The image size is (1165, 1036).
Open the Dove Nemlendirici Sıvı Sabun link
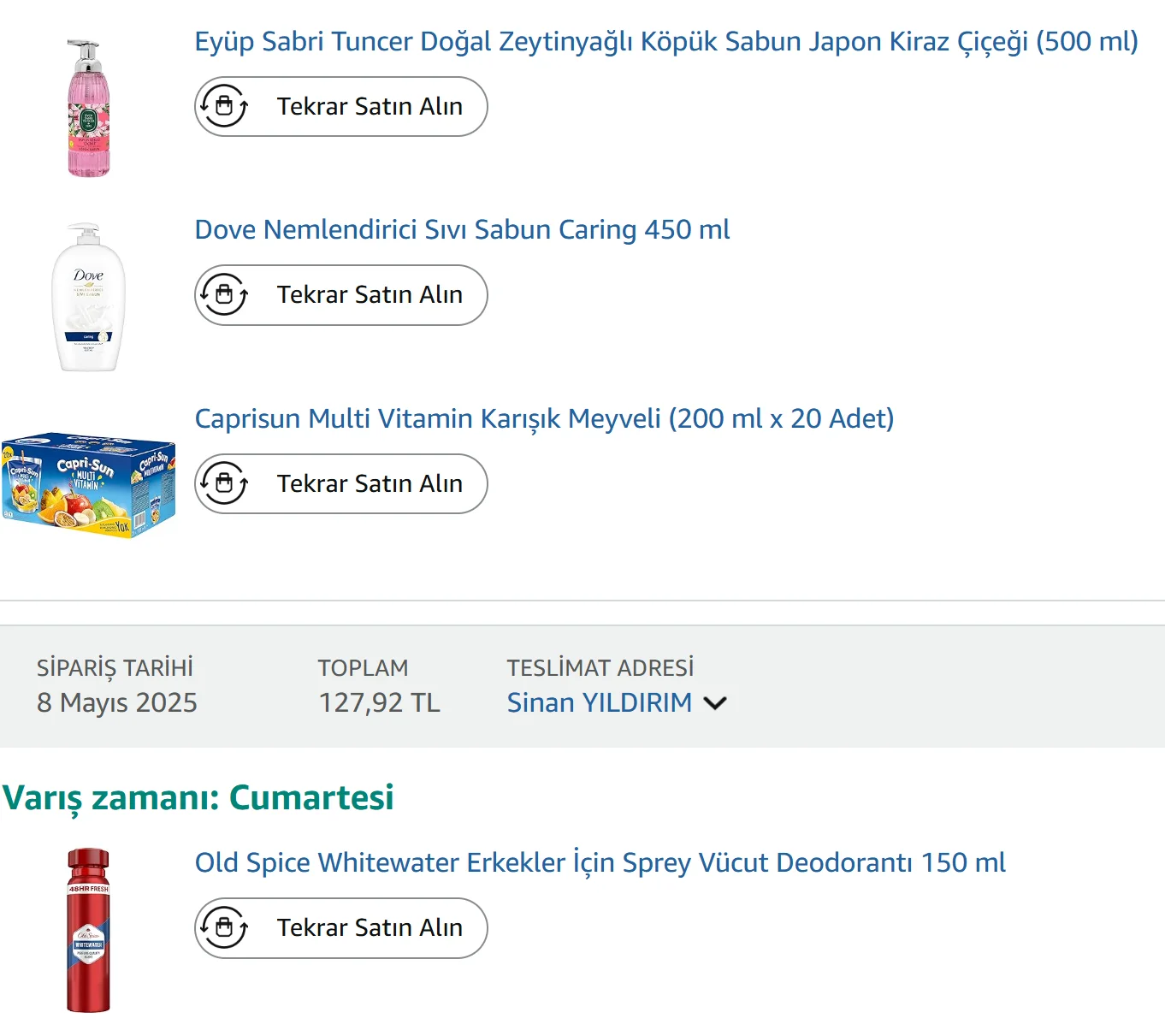click(462, 229)
